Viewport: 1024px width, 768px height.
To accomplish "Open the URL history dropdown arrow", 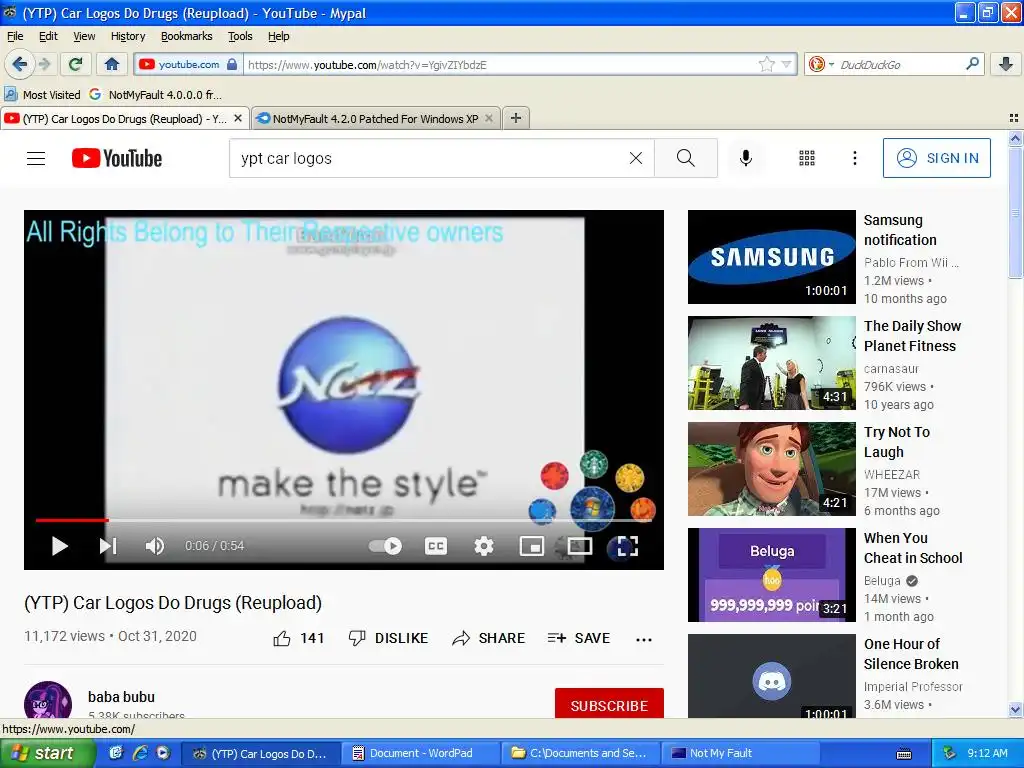I will click(x=786, y=64).
